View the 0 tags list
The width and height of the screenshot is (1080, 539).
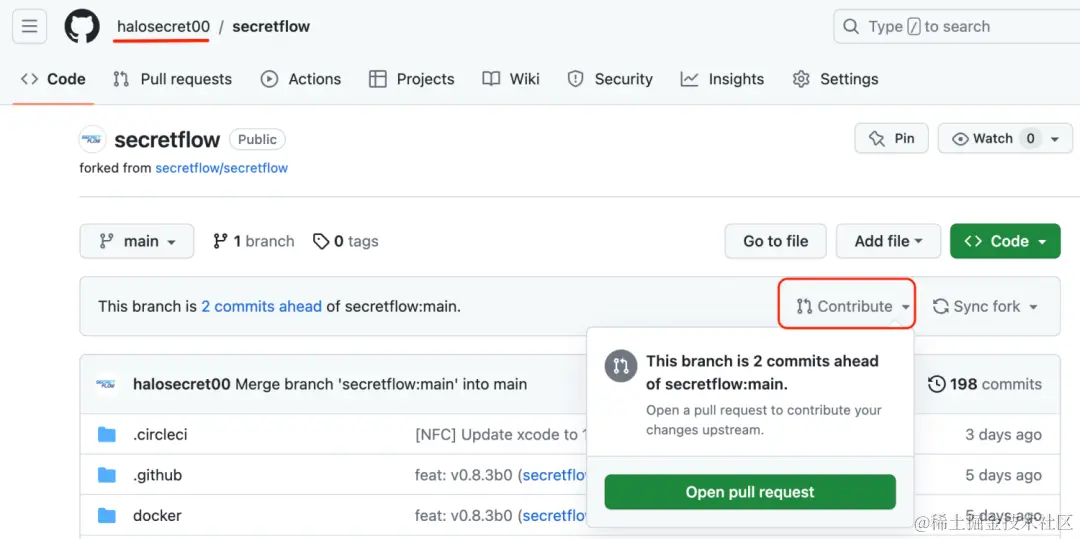345,241
